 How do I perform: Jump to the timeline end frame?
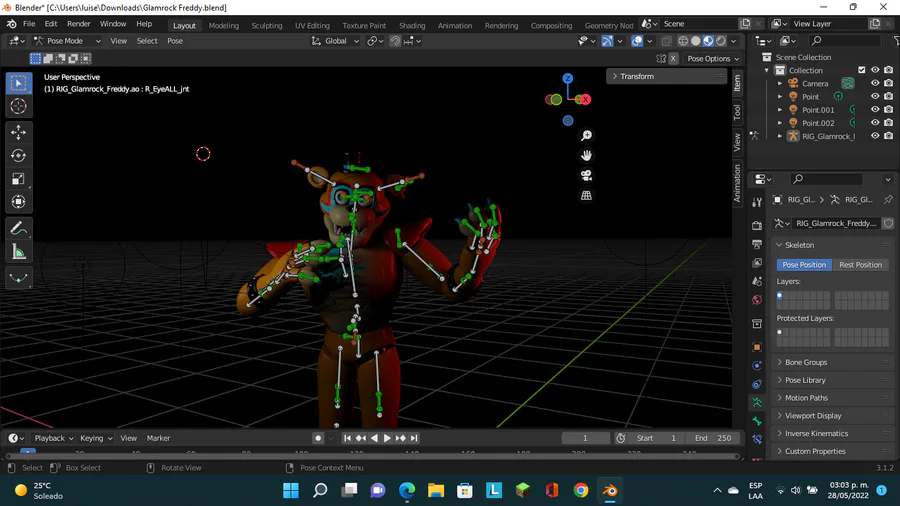[x=414, y=438]
